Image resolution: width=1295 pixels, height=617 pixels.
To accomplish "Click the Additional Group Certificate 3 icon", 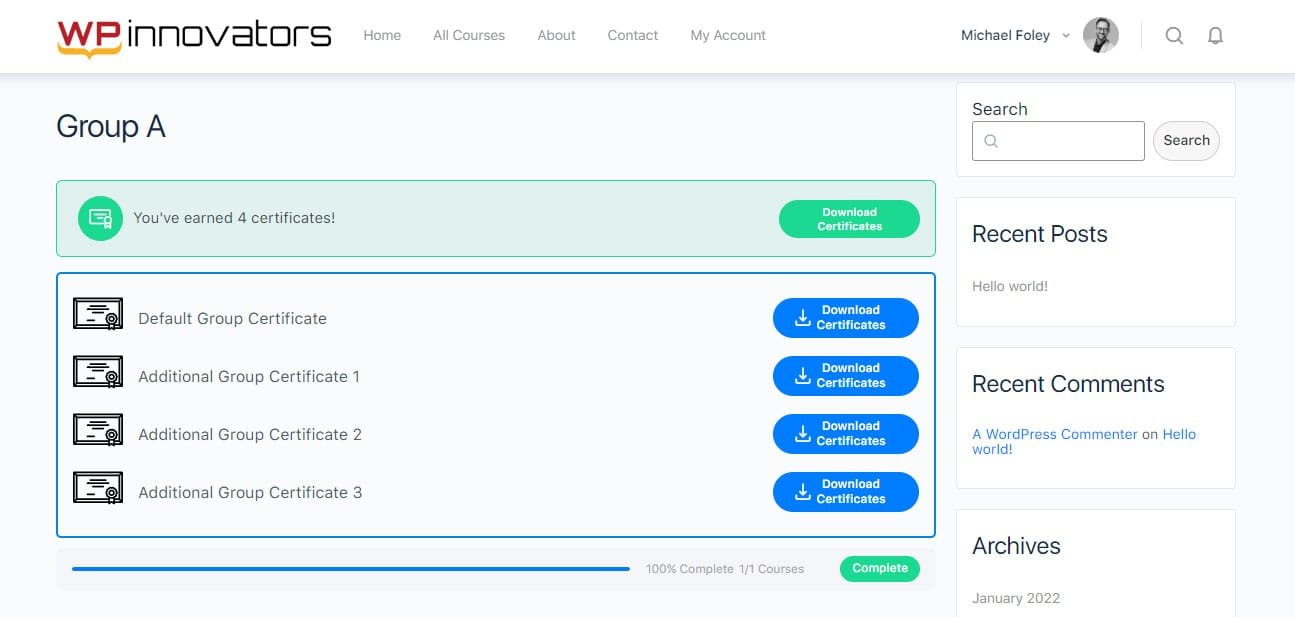I will 98,488.
